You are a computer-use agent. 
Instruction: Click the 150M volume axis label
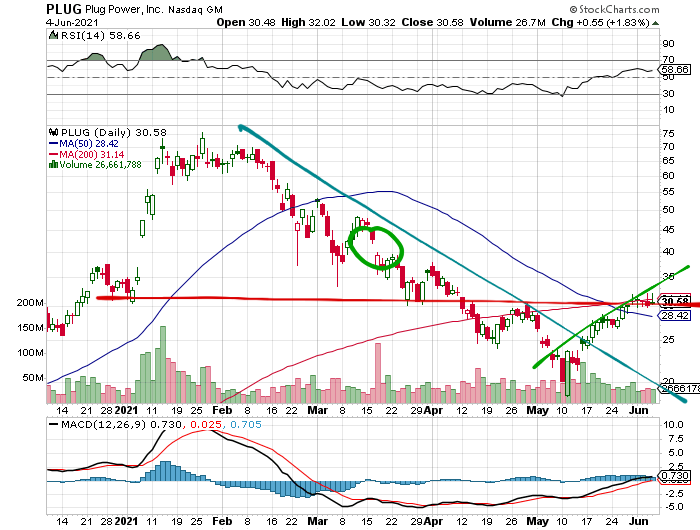(x=30, y=328)
